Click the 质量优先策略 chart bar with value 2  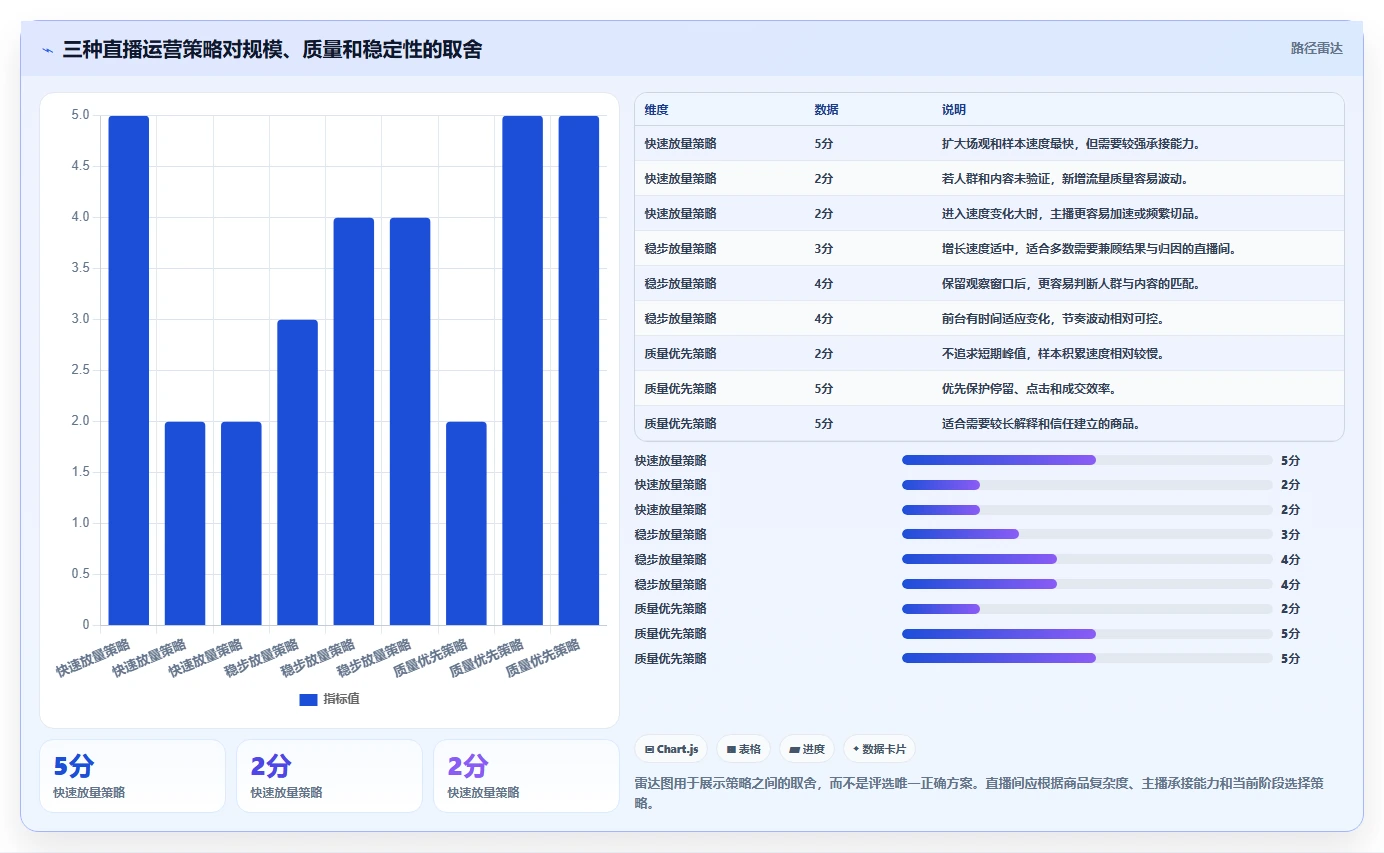click(466, 523)
